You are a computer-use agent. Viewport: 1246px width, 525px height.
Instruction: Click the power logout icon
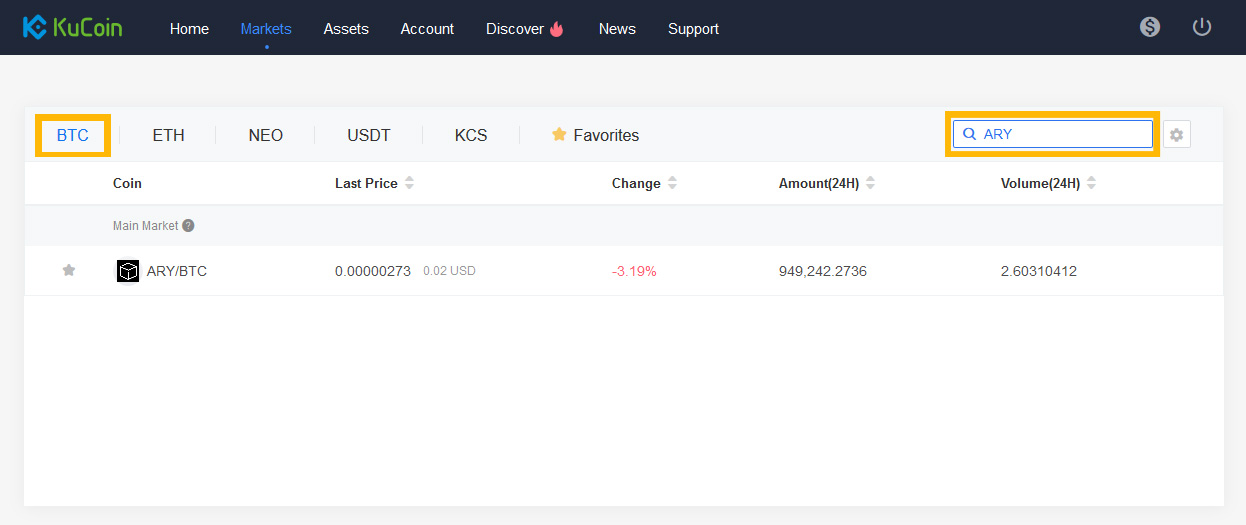pyautogui.click(x=1202, y=27)
